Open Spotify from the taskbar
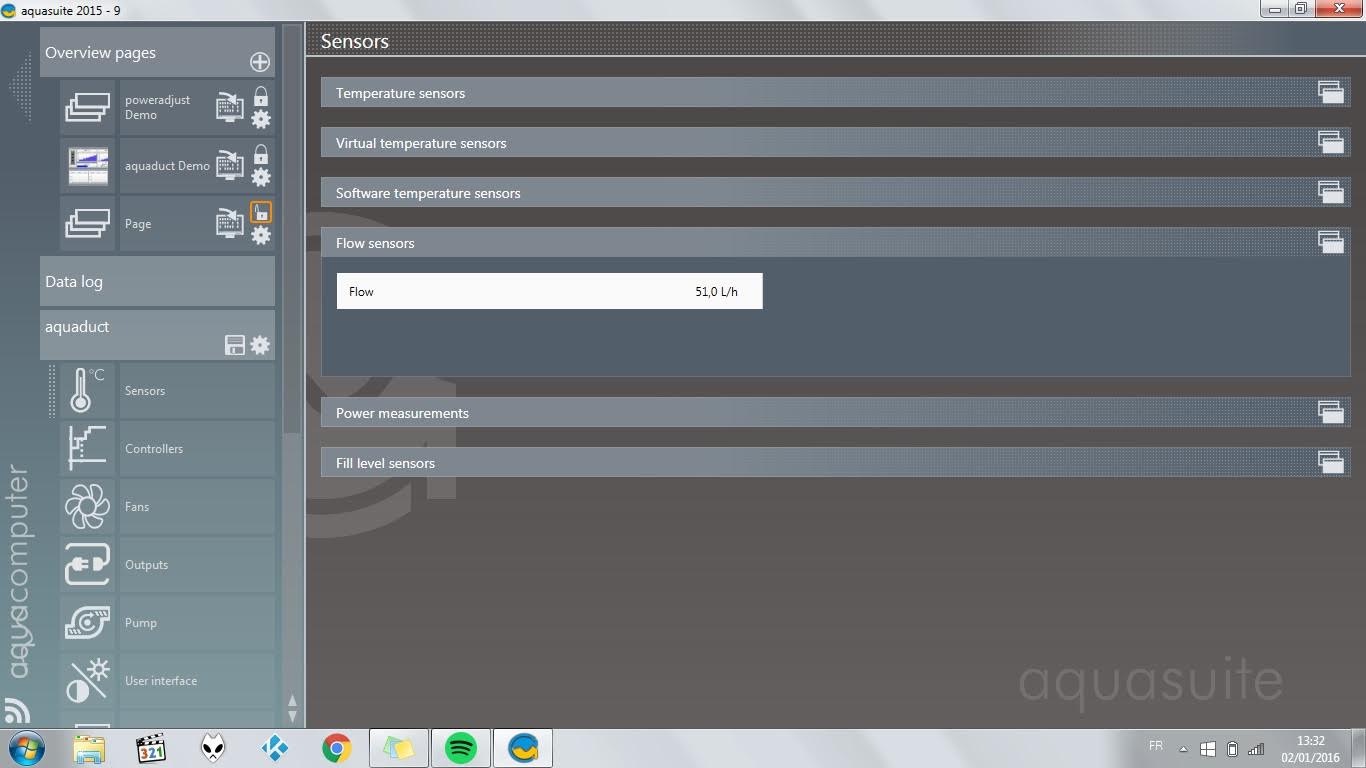This screenshot has height=768, width=1366. 460,748
